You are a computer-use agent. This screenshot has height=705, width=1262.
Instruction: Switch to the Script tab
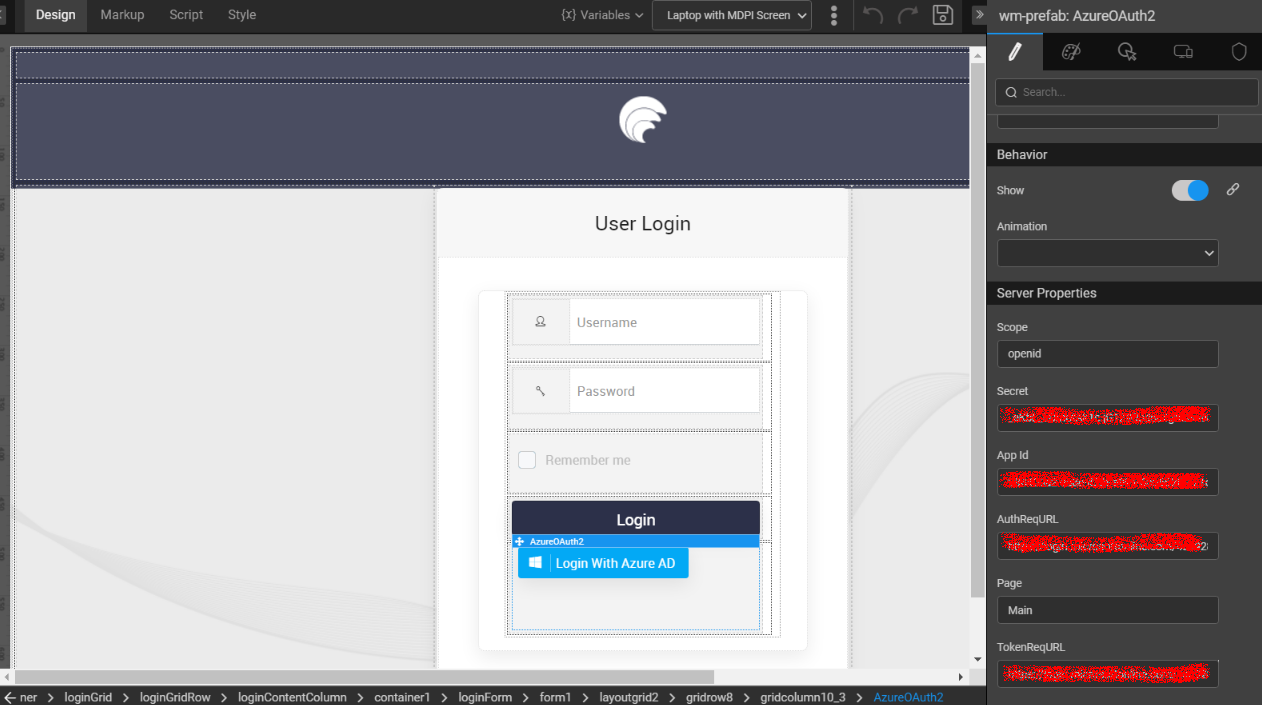click(186, 15)
